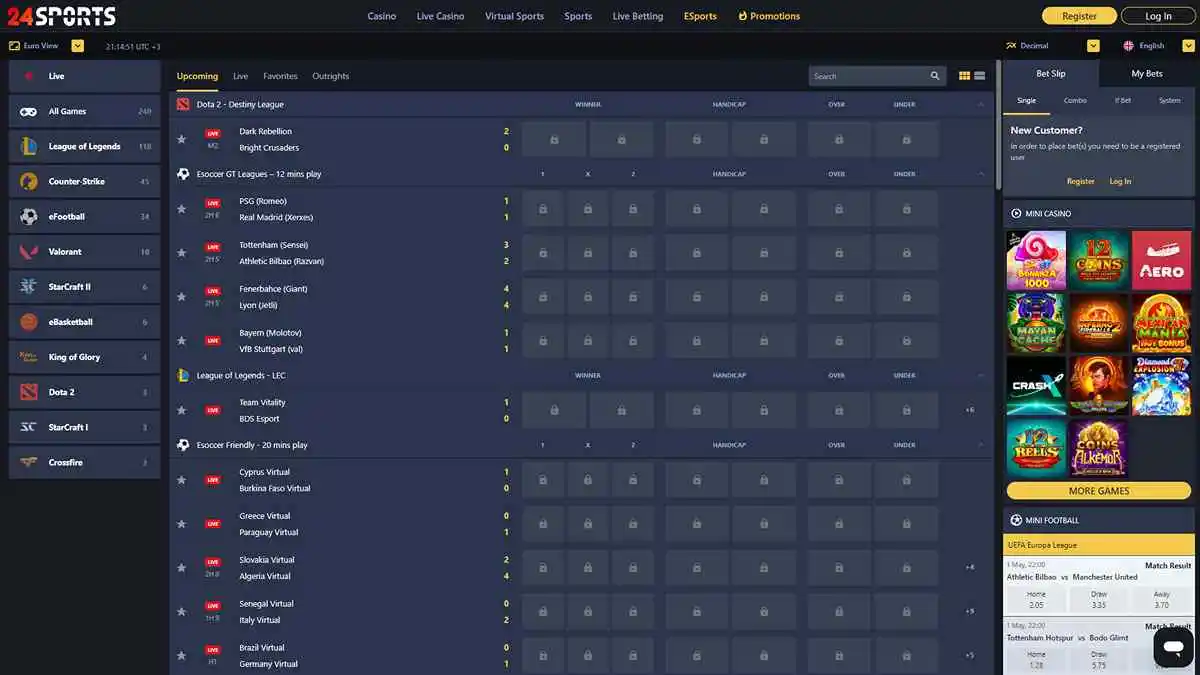
Task: Select the Counter-Strike game icon
Action: pyautogui.click(x=29, y=182)
